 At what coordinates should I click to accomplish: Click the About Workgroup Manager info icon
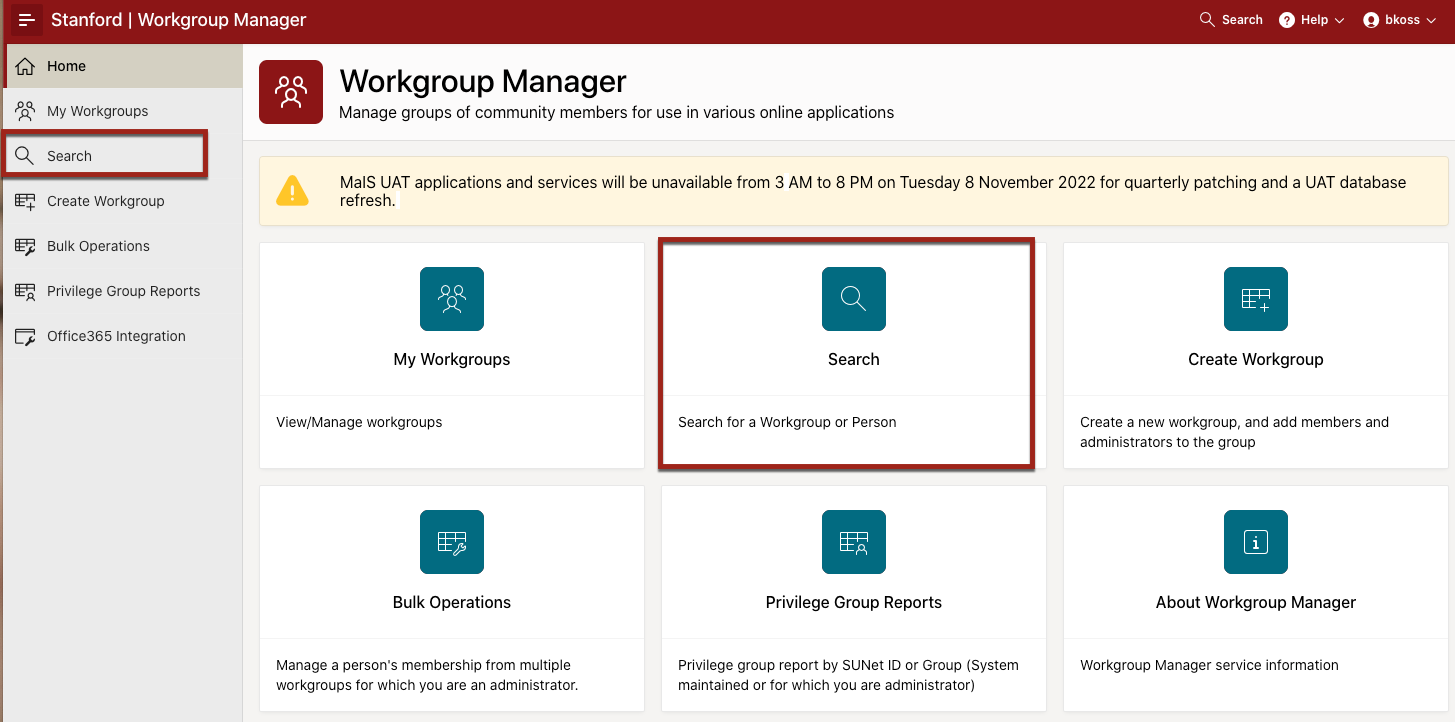pyautogui.click(x=1255, y=542)
